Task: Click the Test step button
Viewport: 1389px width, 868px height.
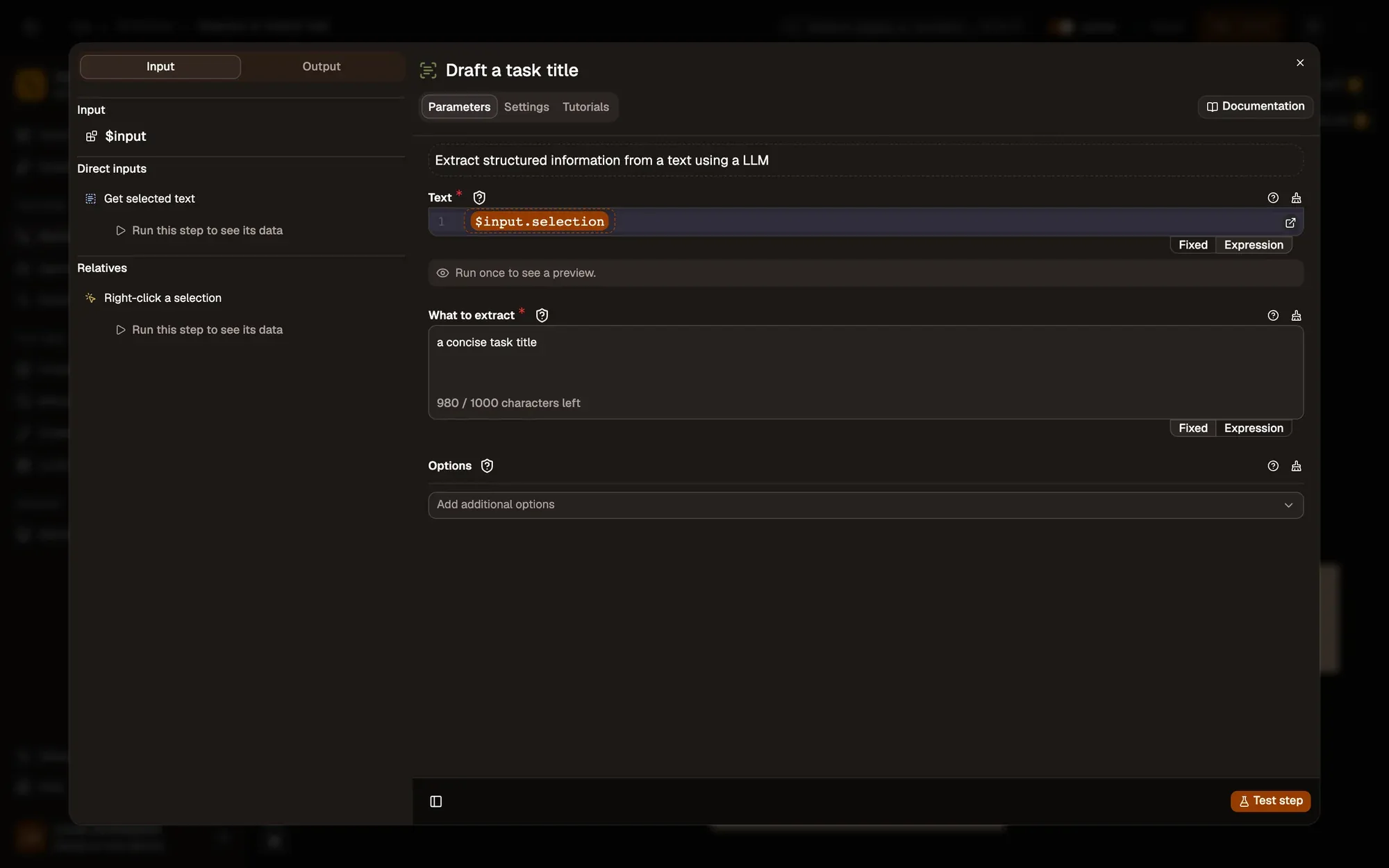Action: (1271, 801)
